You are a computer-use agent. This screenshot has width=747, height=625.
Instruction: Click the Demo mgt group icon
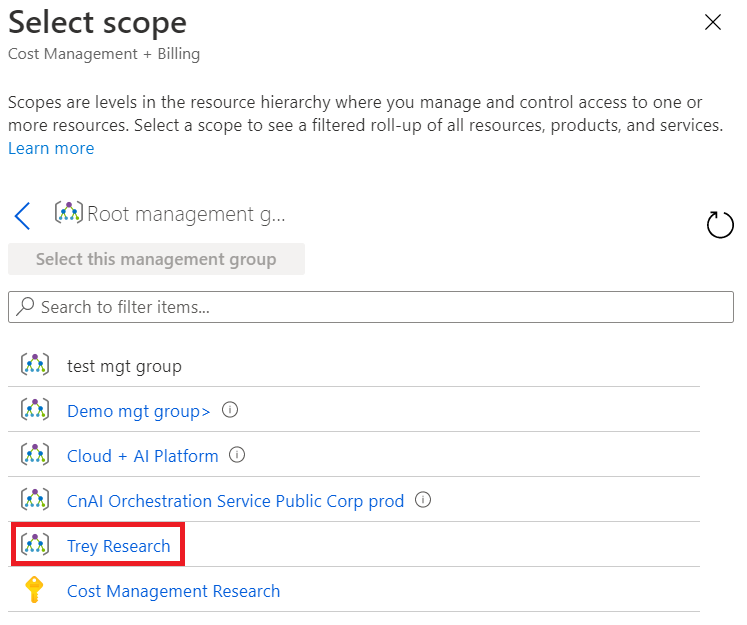(35, 410)
